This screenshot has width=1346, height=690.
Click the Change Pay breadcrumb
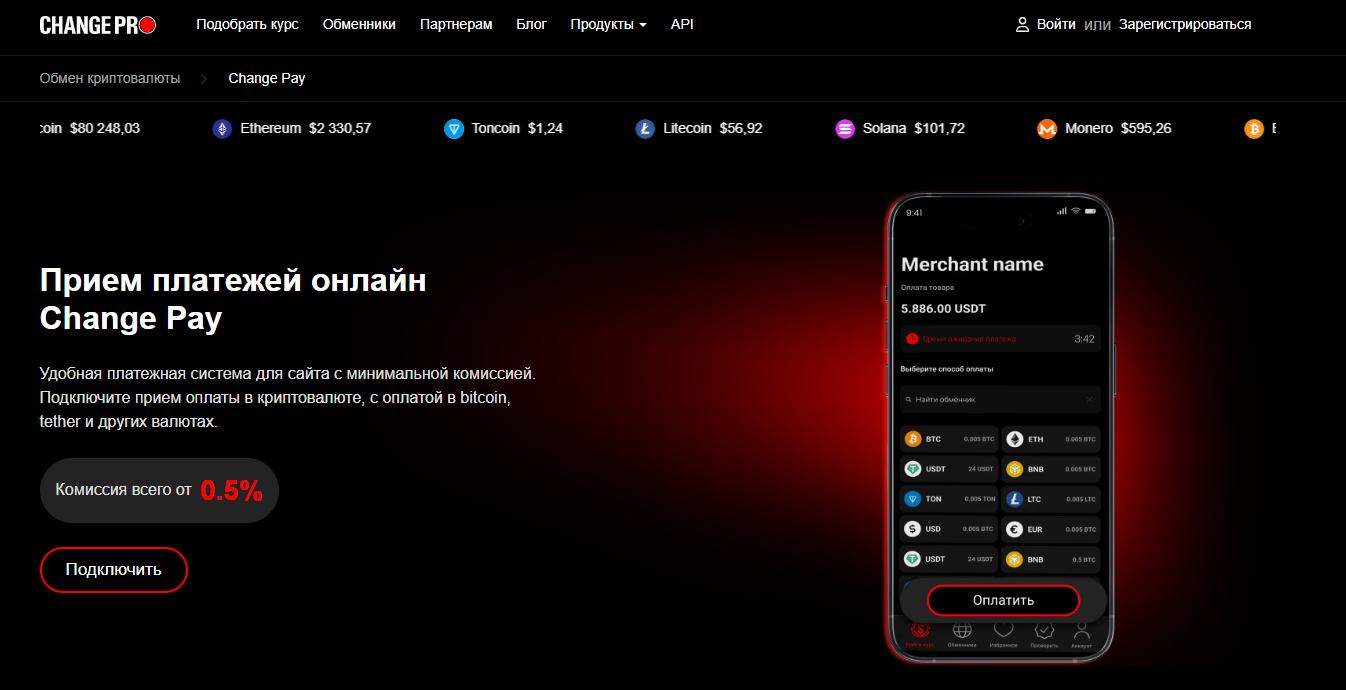[267, 78]
